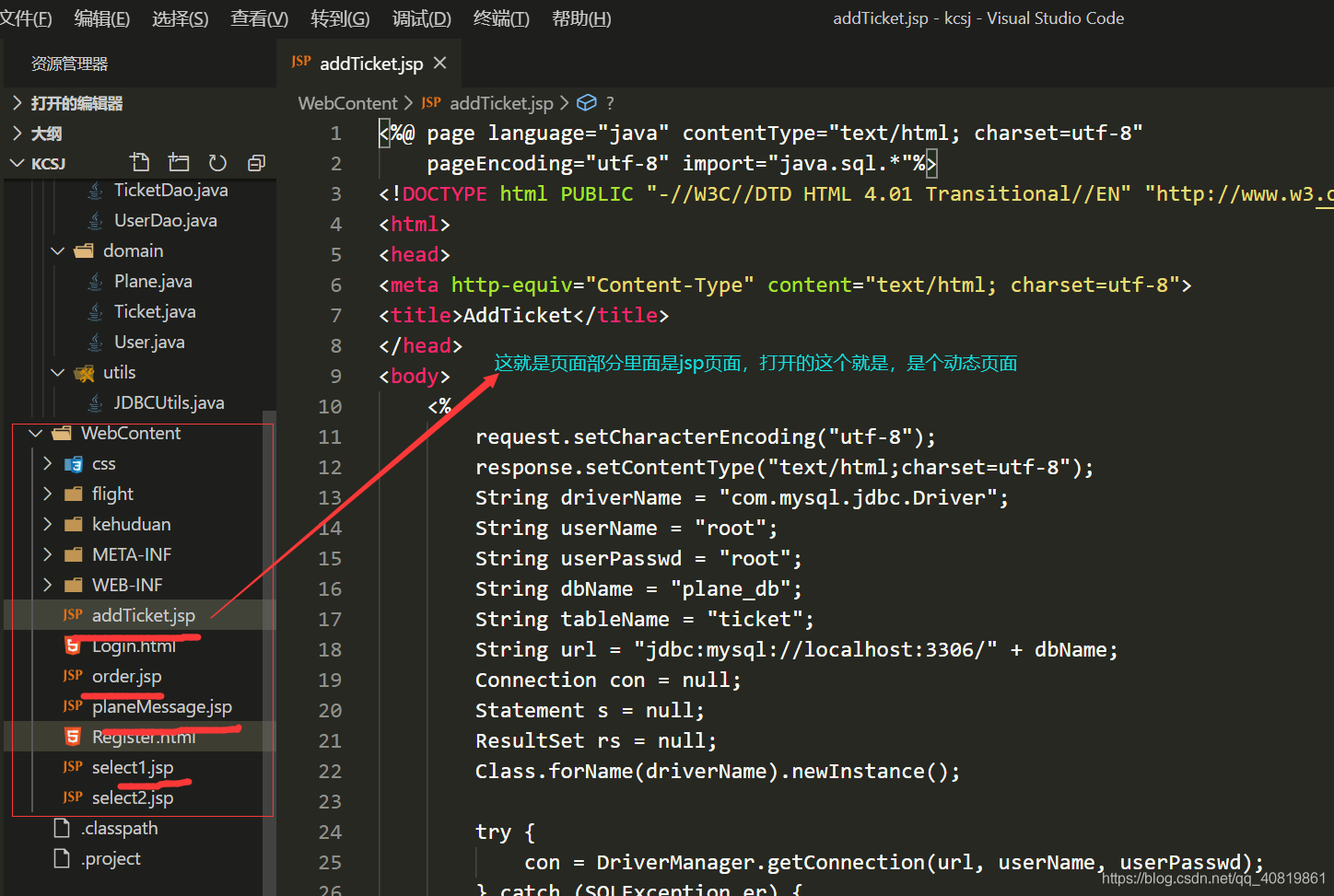Open Login.html from the file tree
The width and height of the screenshot is (1334, 896).
pos(134,646)
